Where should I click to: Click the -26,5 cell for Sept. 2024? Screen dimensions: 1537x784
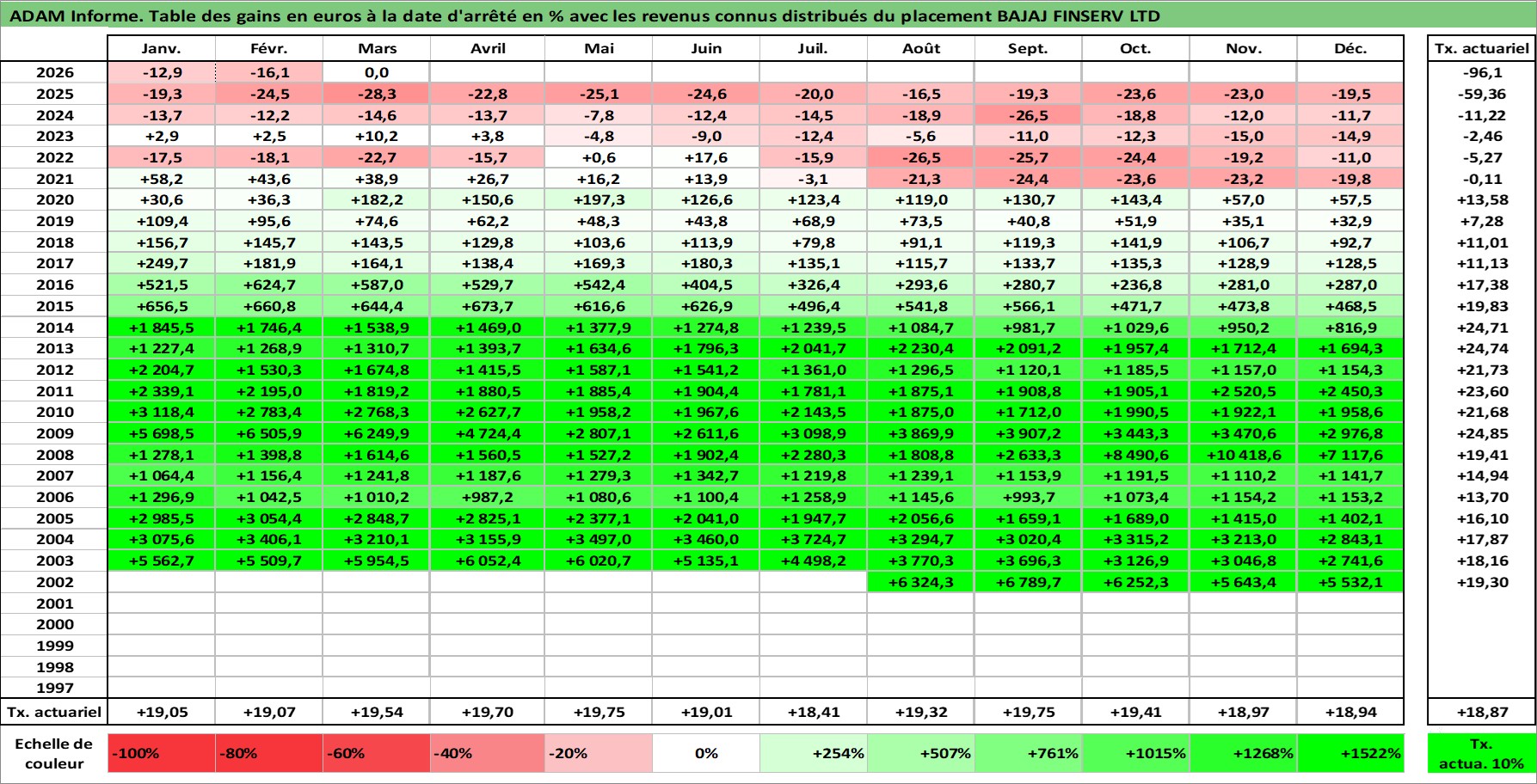pos(1028,115)
